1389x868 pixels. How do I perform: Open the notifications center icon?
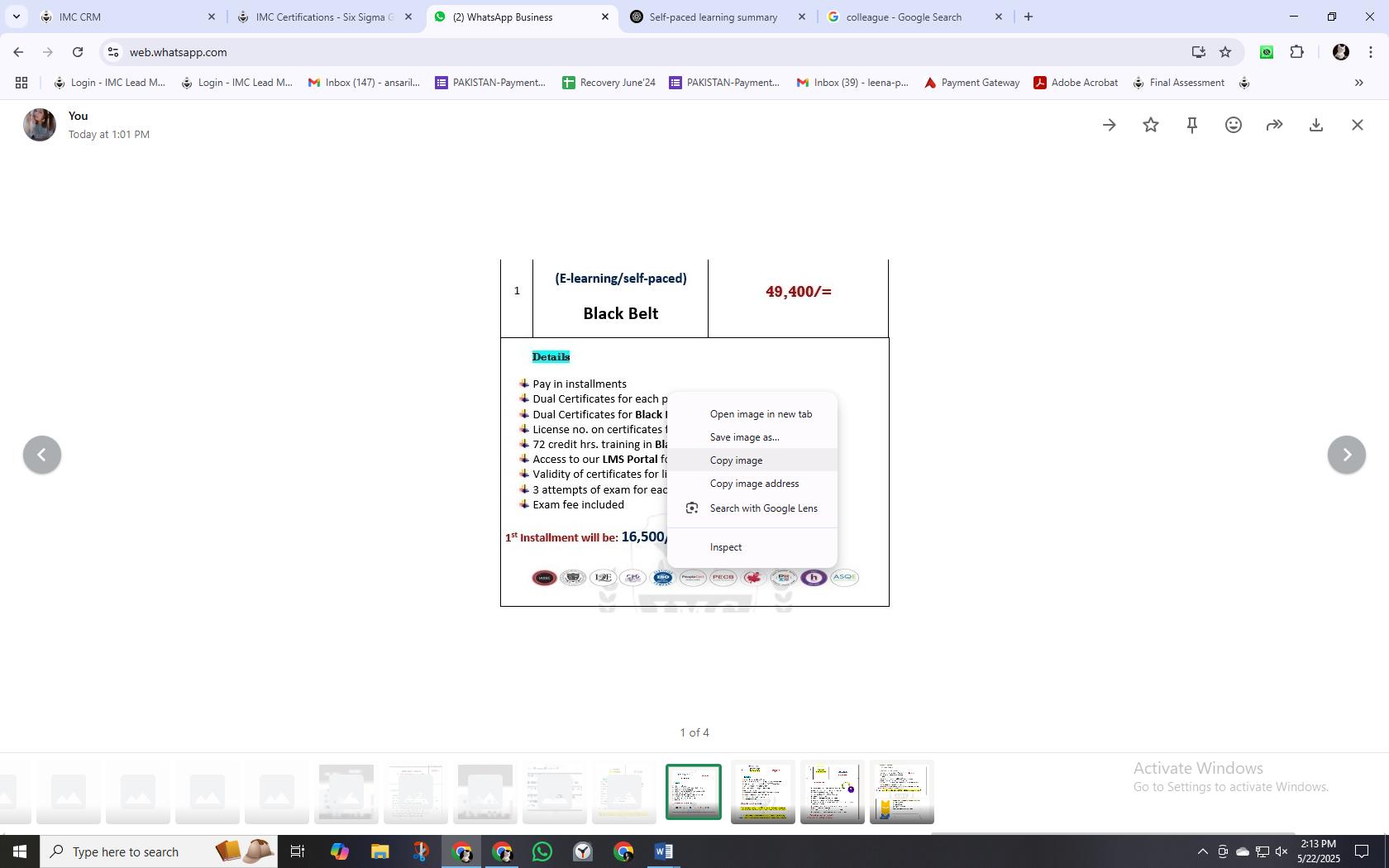1362,851
